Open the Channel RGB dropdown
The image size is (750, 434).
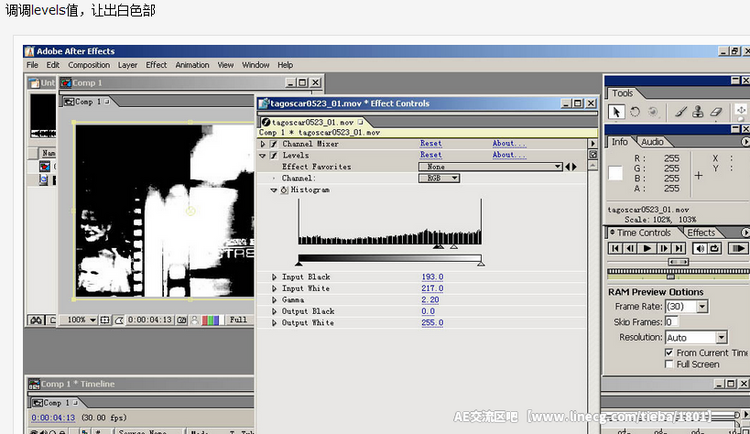[439, 178]
